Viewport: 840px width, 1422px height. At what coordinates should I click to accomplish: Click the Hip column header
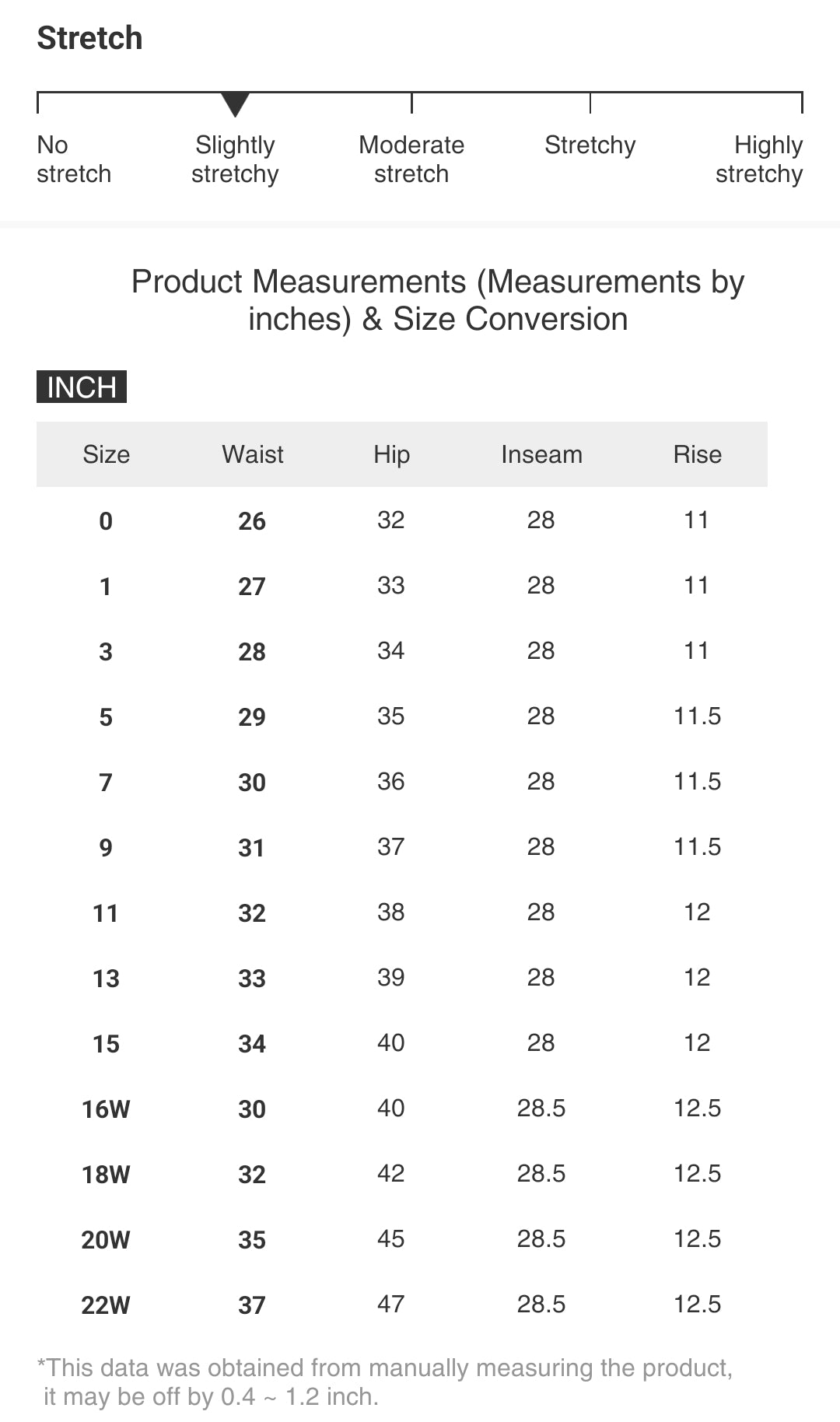click(391, 454)
